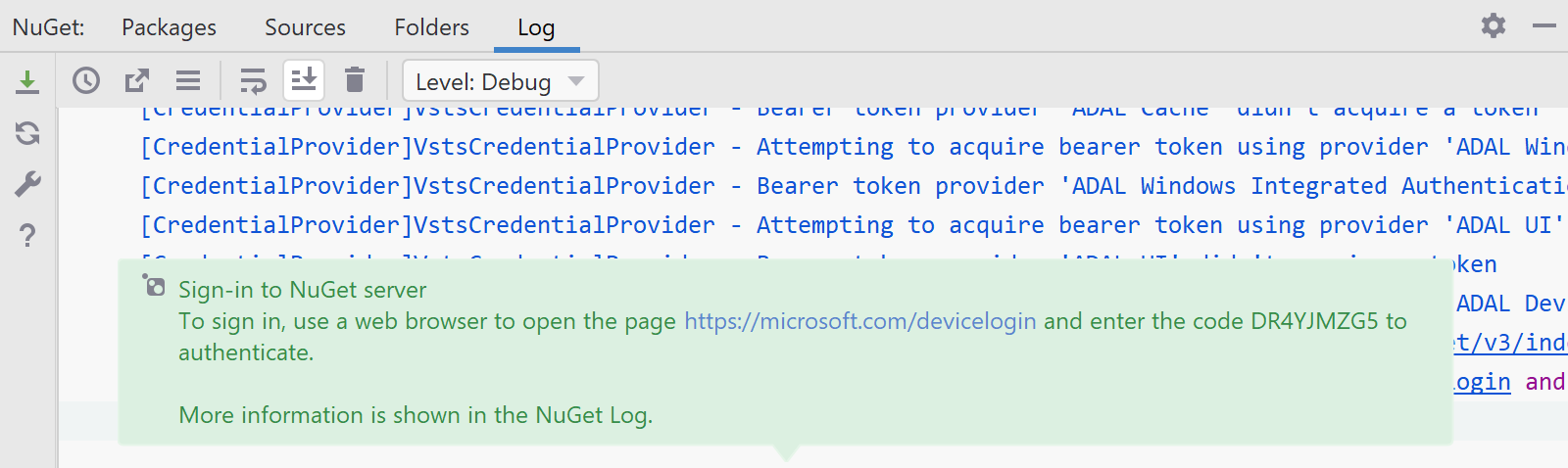Open log externally with arrow-box icon
The width and height of the screenshot is (1568, 468).
point(137,80)
